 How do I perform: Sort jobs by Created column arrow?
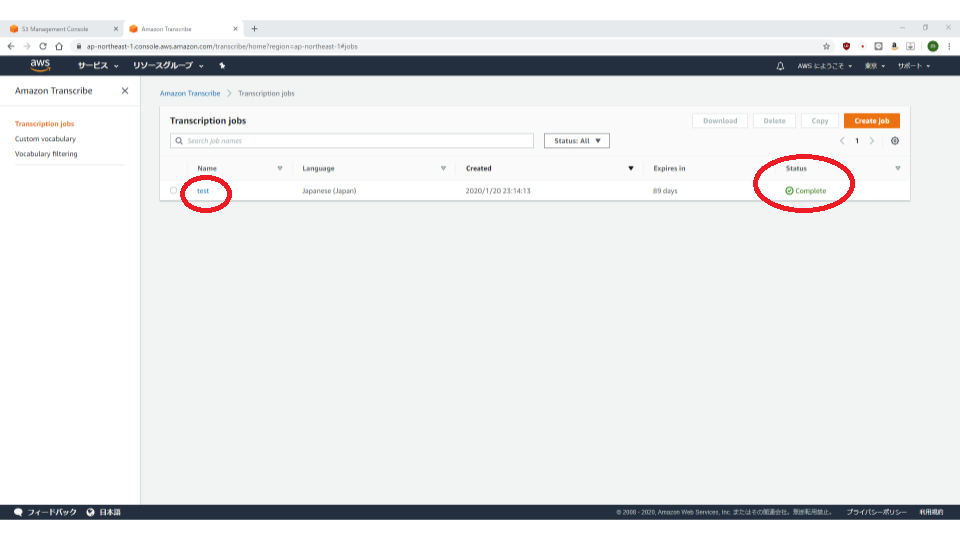(631, 168)
